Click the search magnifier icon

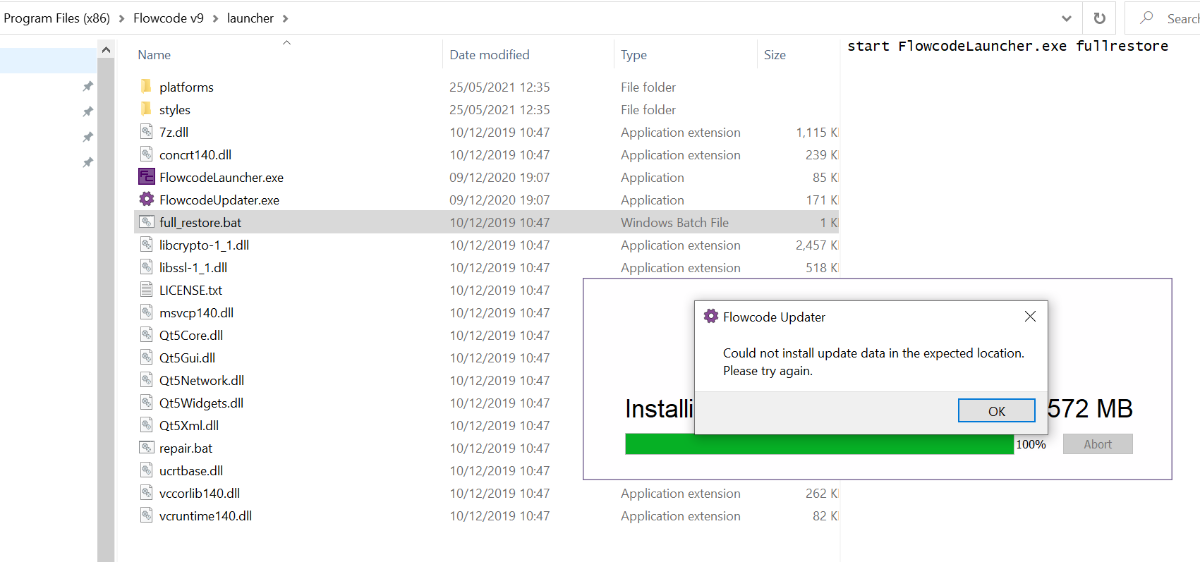(1147, 18)
